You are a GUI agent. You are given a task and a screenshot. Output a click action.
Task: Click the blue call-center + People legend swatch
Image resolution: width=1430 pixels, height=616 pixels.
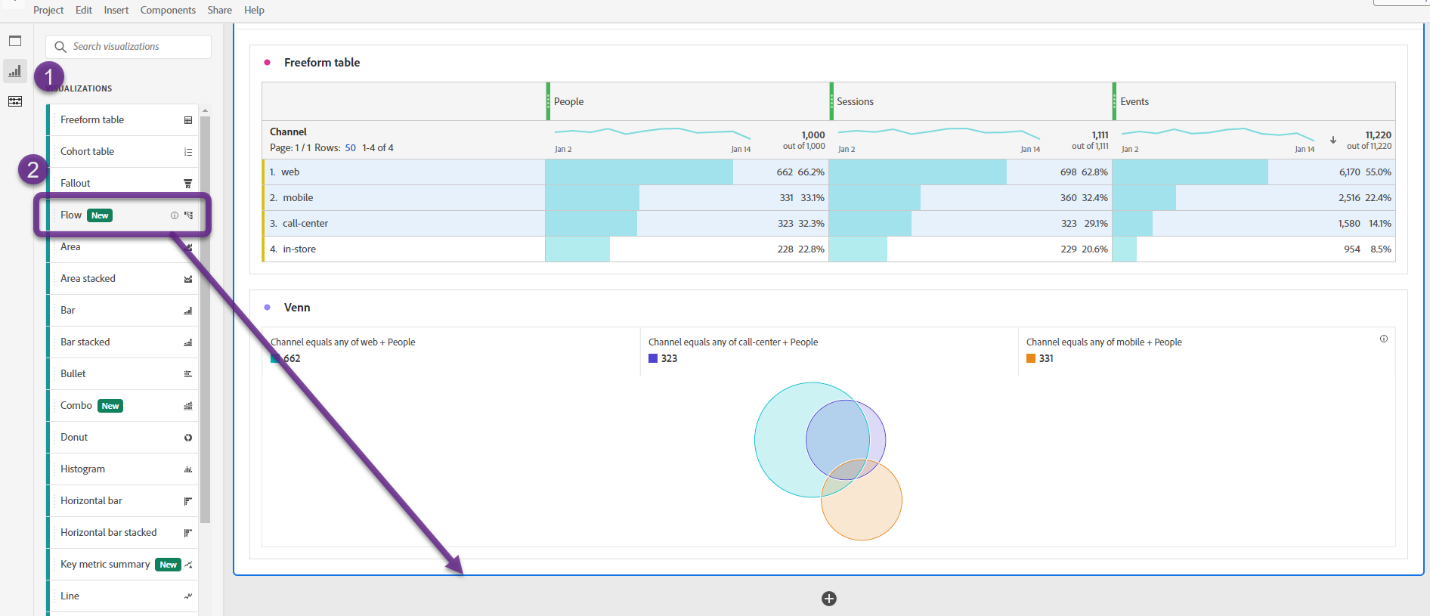pyautogui.click(x=653, y=358)
